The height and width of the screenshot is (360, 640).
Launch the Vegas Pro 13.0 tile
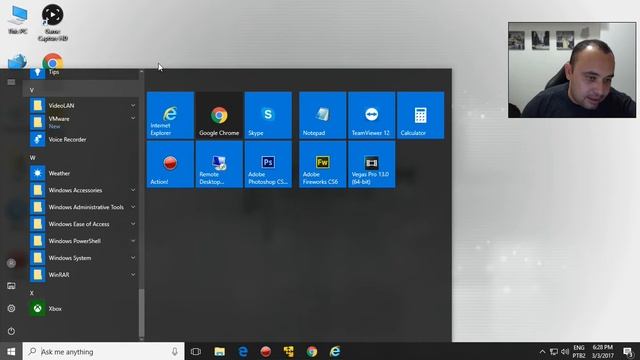371,164
